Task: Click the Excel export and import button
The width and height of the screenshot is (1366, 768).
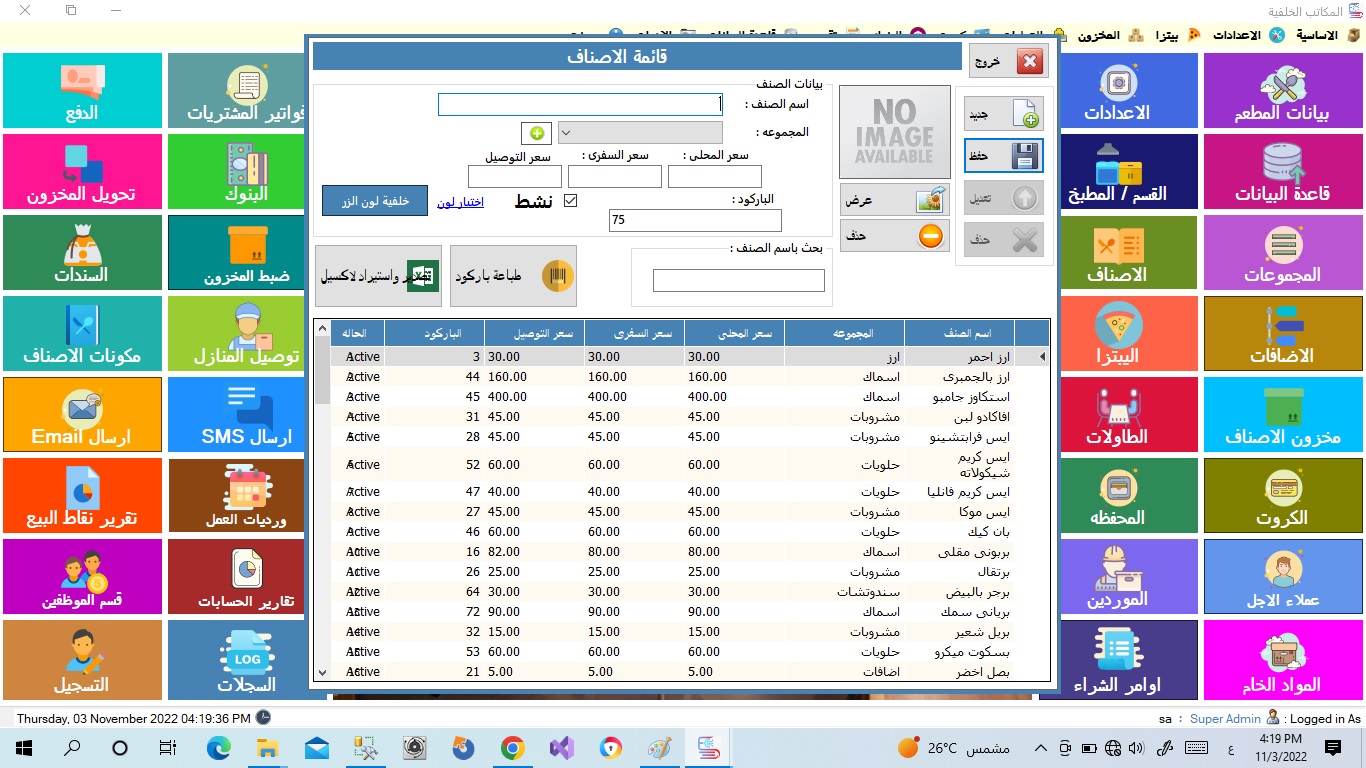Action: 378,276
